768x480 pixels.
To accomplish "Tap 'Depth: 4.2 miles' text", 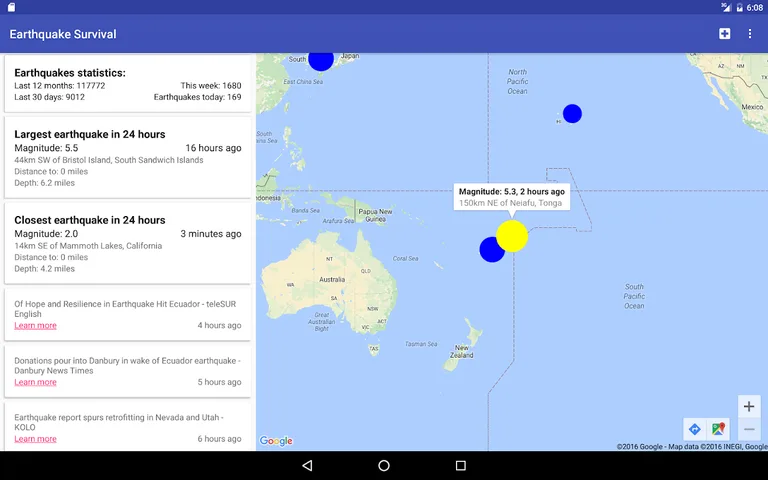I will [45, 269].
